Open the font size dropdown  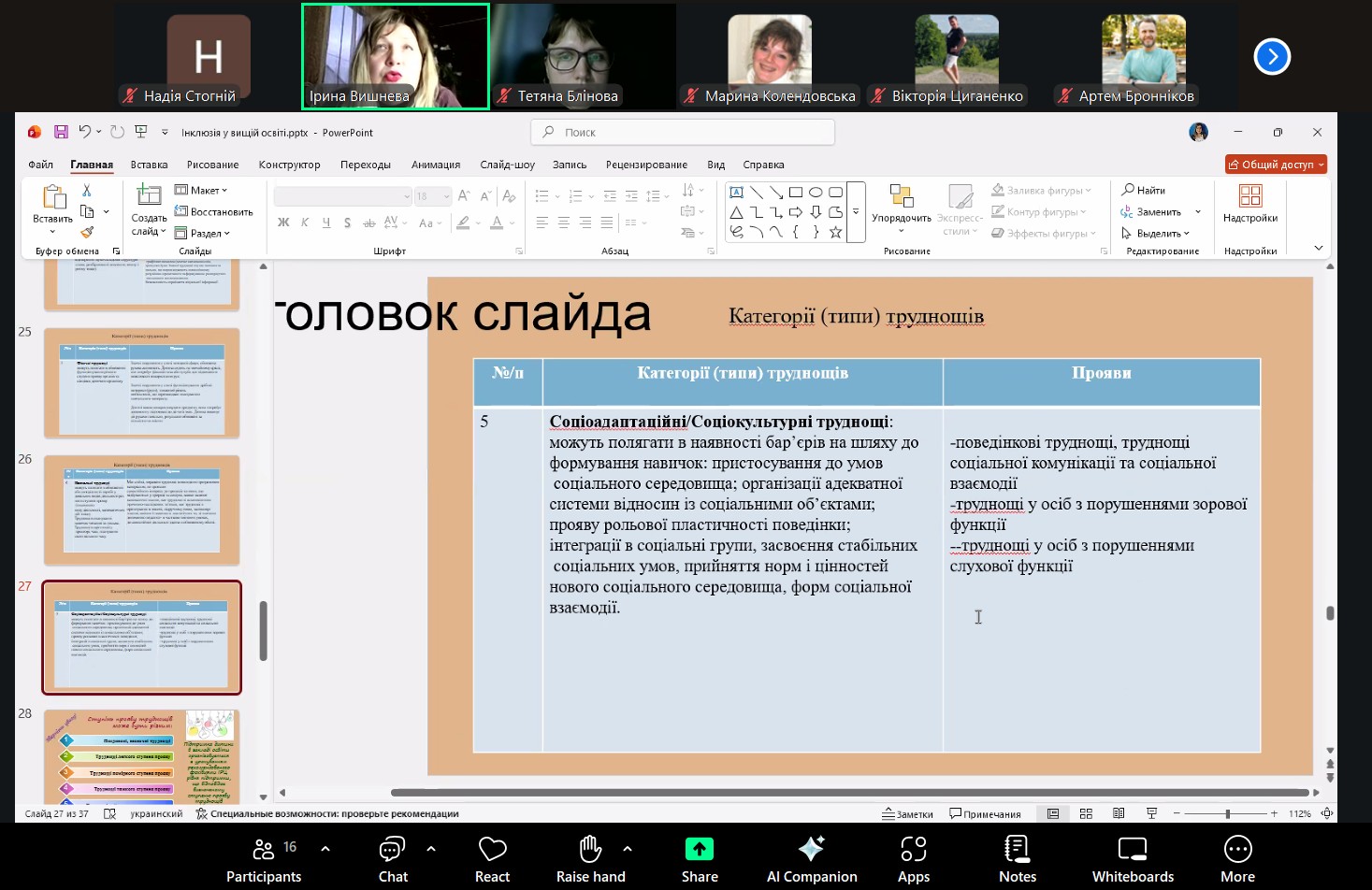[446, 195]
